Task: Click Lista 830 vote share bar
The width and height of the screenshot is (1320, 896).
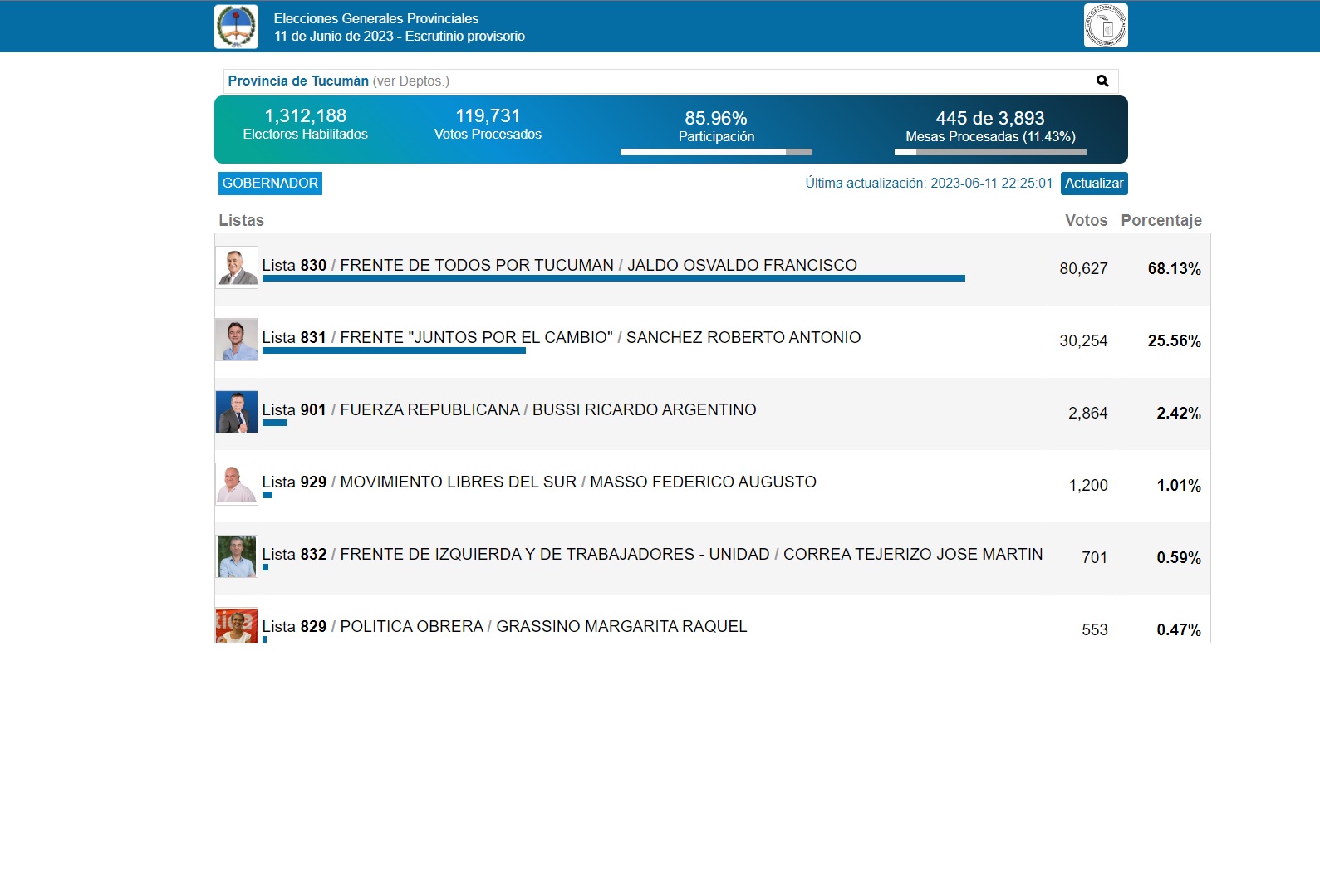Action: (614, 278)
